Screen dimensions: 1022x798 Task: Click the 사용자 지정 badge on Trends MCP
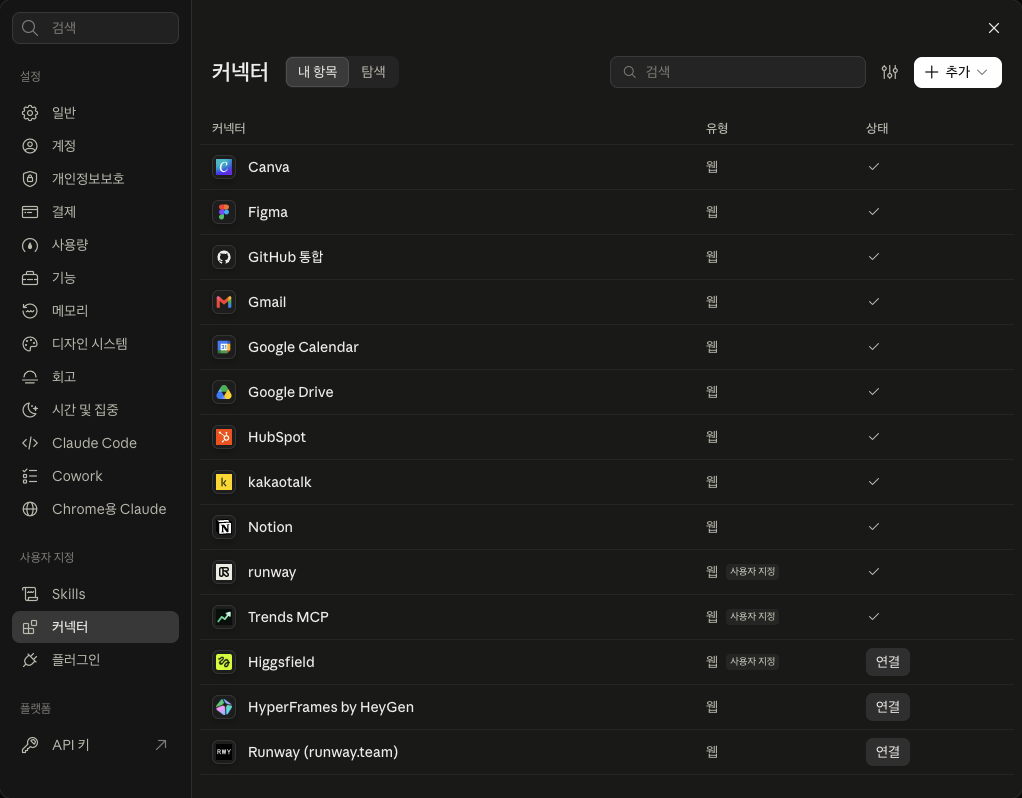click(752, 617)
